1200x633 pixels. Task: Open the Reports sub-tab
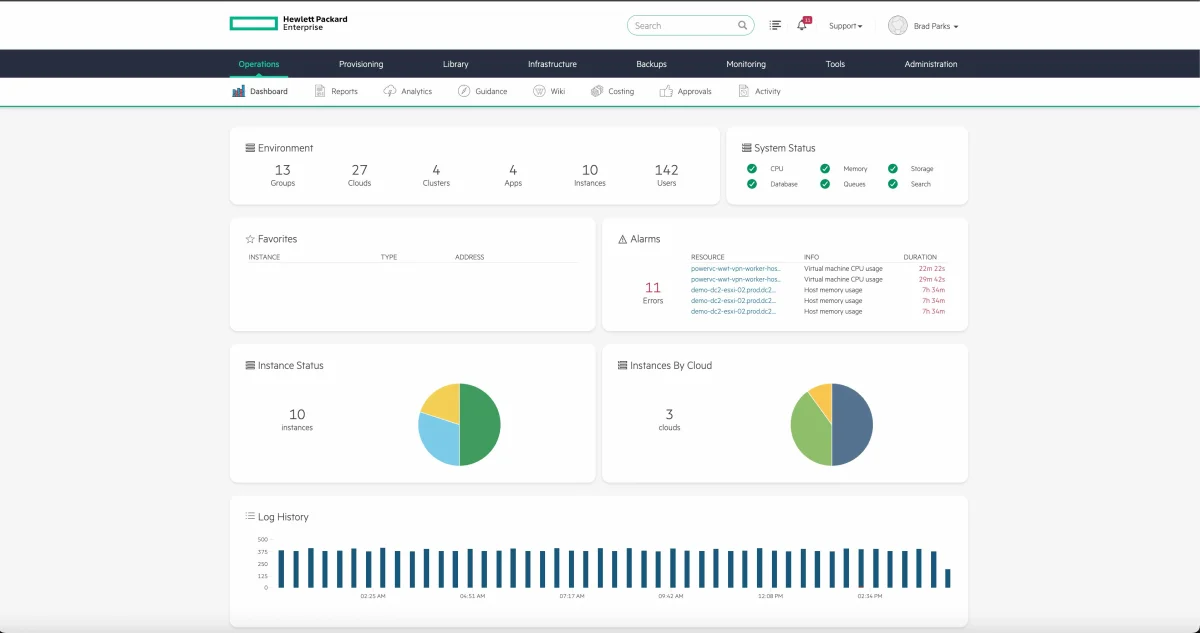pyautogui.click(x=336, y=91)
